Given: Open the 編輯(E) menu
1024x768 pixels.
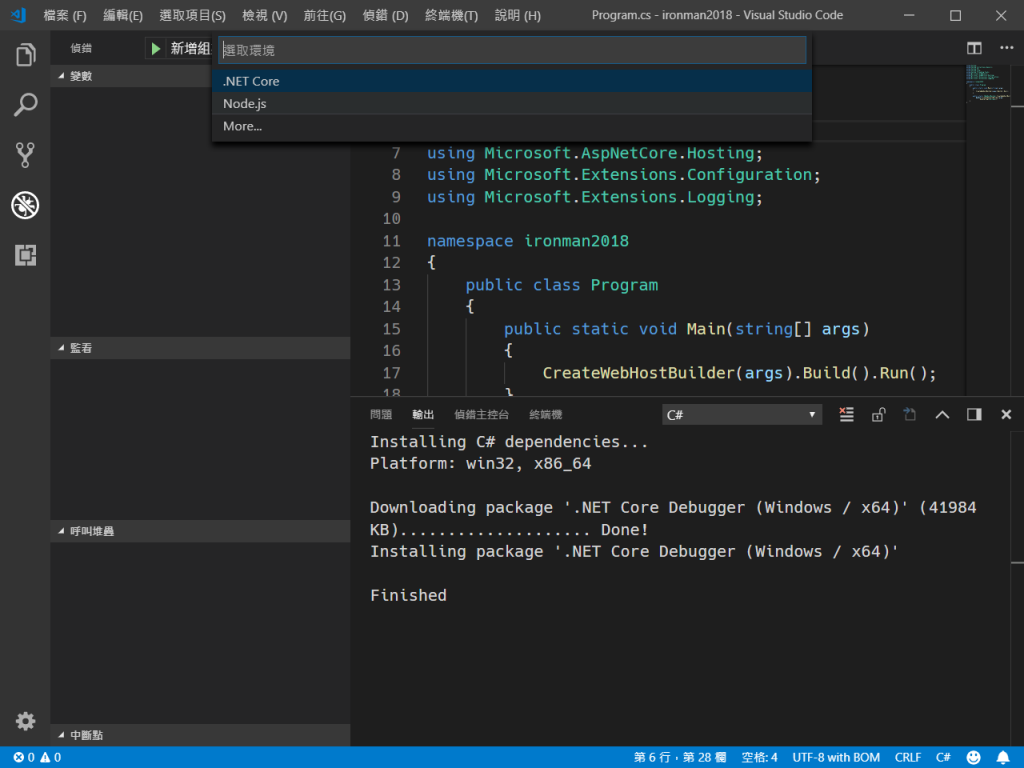Looking at the screenshot, I should [123, 15].
